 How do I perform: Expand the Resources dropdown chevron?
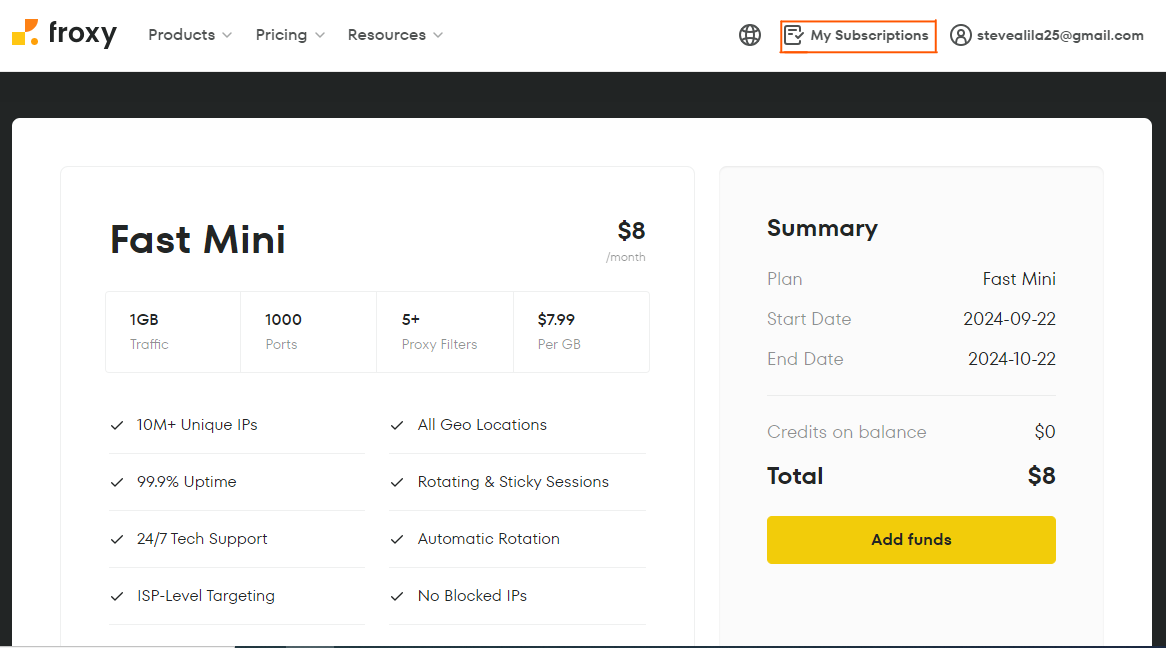438,35
